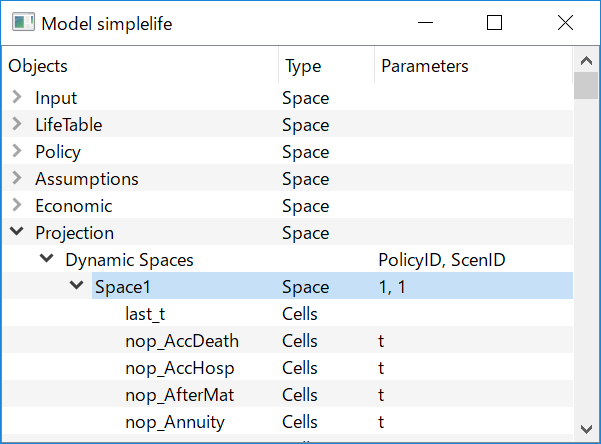The image size is (601, 444).
Task: Collapse the Space1 node
Action: point(76,285)
